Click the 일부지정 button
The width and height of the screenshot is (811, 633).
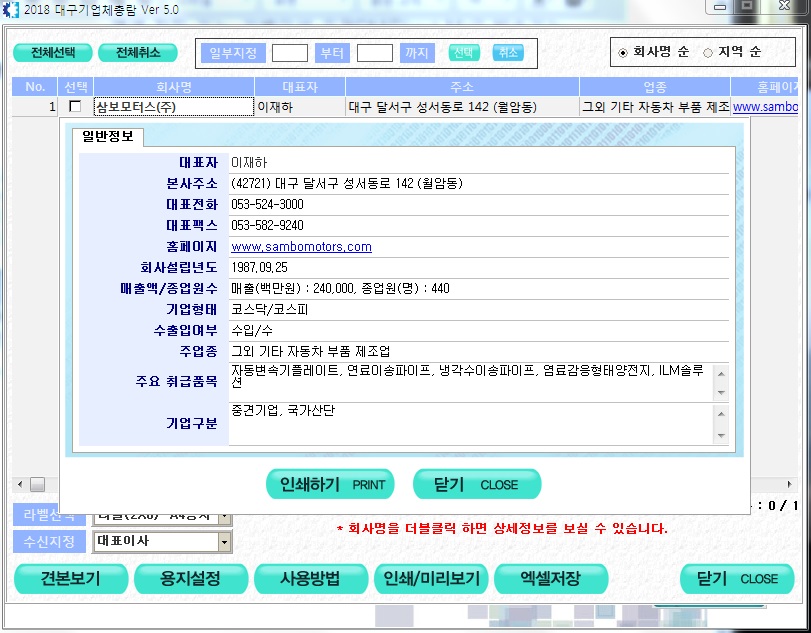(x=233, y=53)
